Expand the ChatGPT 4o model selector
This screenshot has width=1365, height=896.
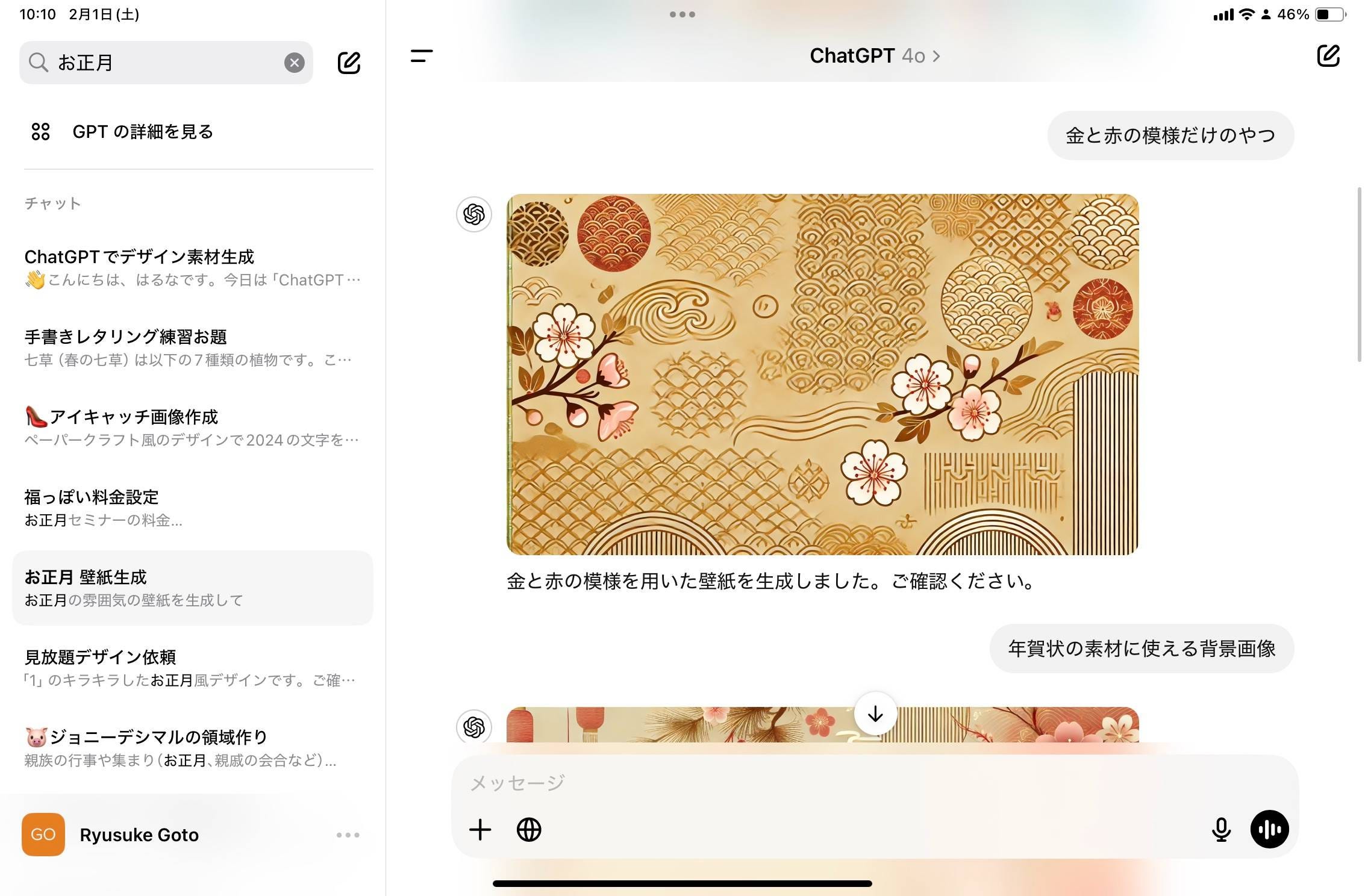874,56
